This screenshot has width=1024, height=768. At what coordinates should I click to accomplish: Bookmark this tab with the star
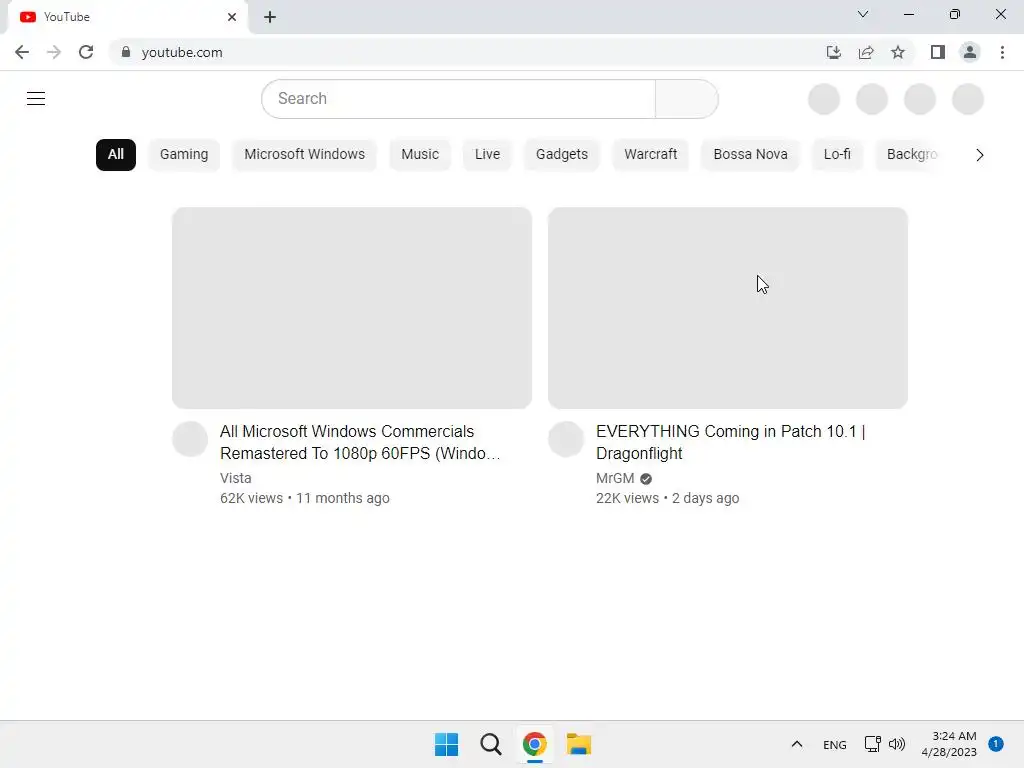(x=898, y=52)
